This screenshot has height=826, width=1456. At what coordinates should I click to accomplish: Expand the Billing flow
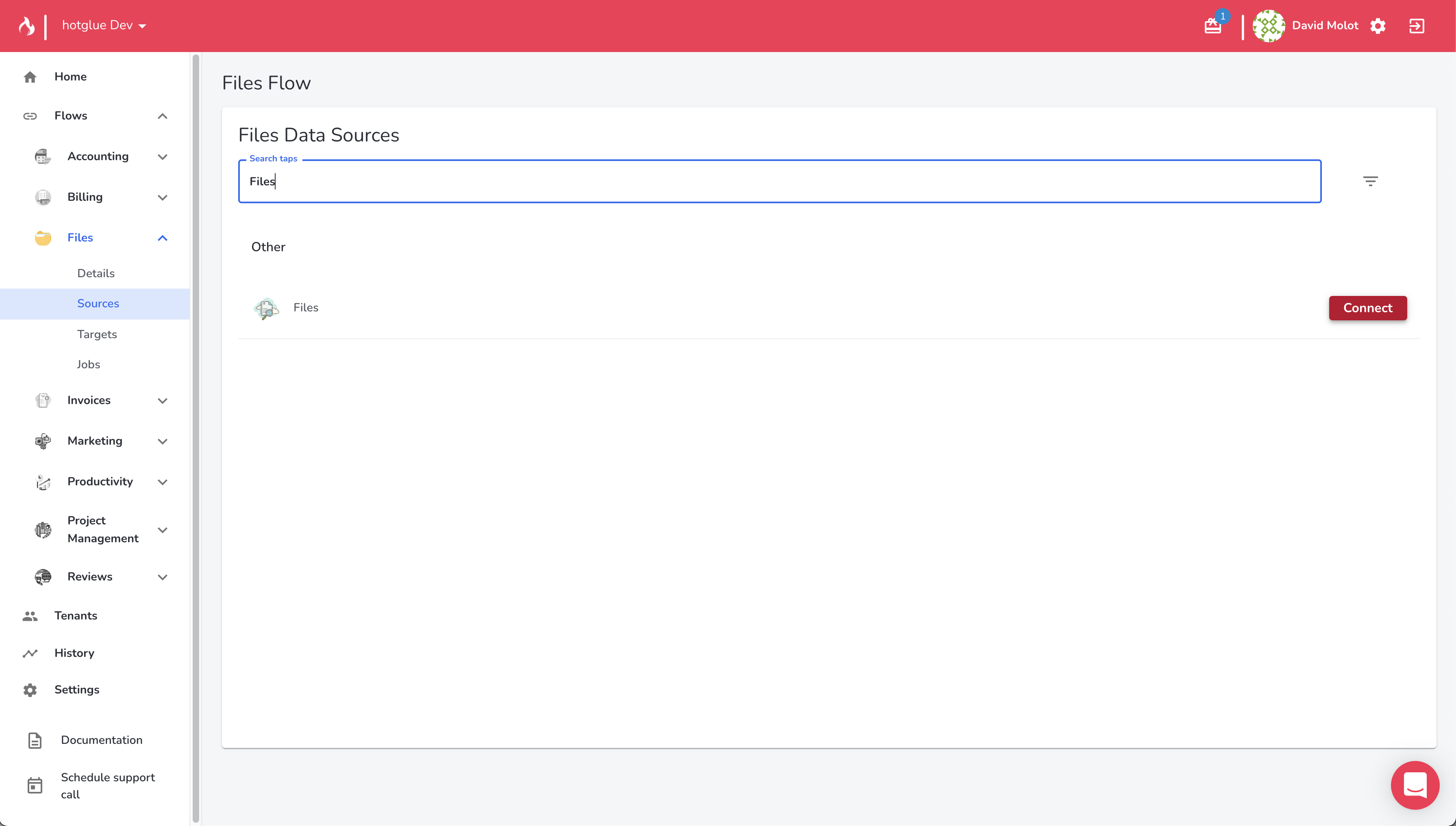click(x=162, y=198)
